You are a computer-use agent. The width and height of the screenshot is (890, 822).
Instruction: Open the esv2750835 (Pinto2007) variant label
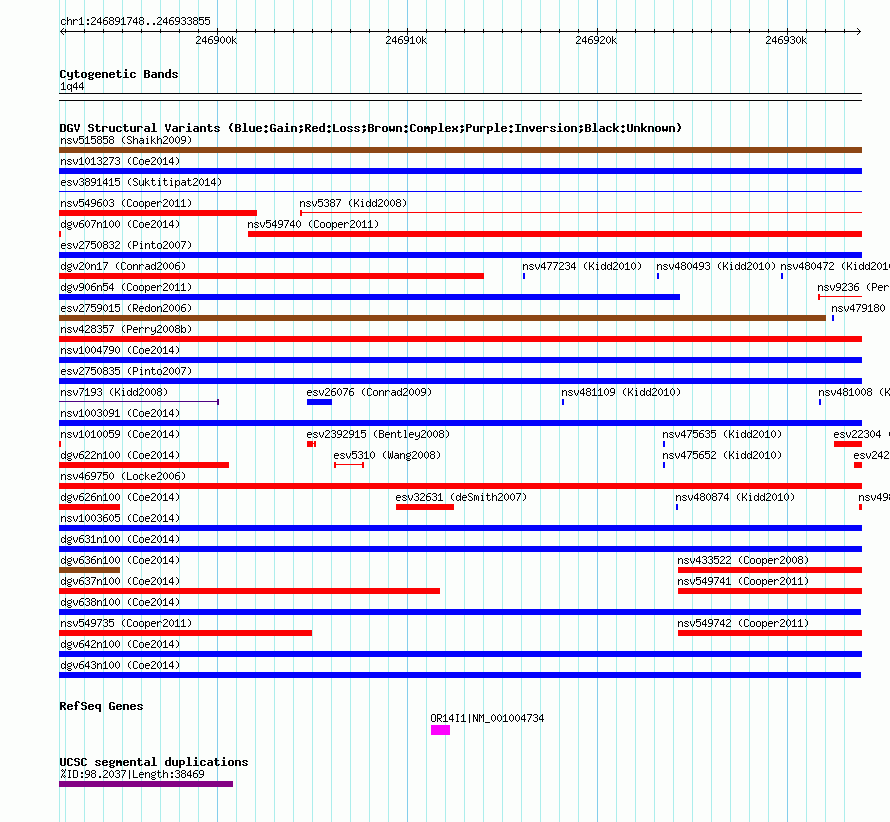point(126,371)
